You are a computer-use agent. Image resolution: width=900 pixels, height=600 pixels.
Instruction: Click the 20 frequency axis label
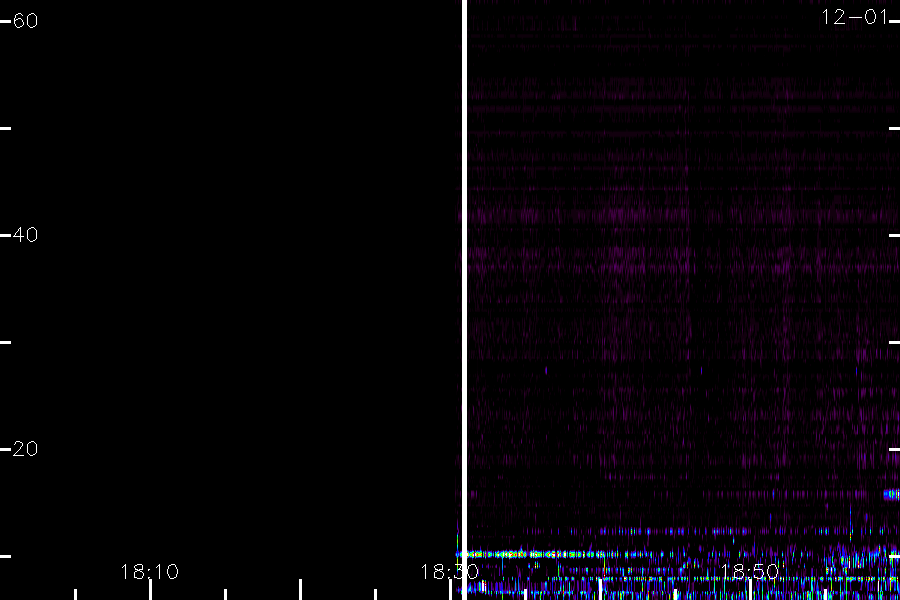tap(25, 449)
